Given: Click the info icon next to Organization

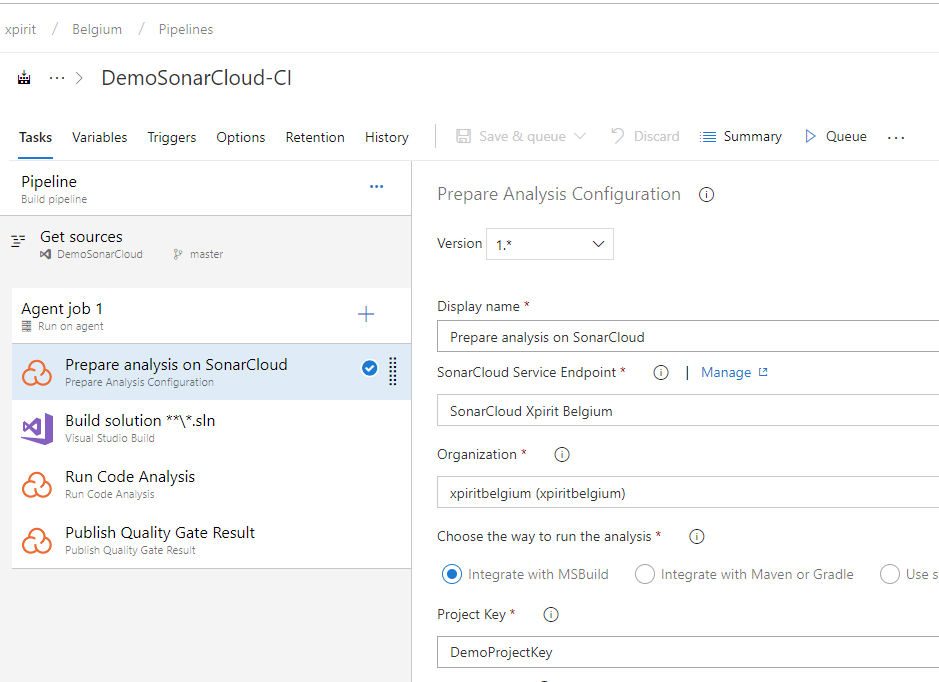Looking at the screenshot, I should coord(561,454).
